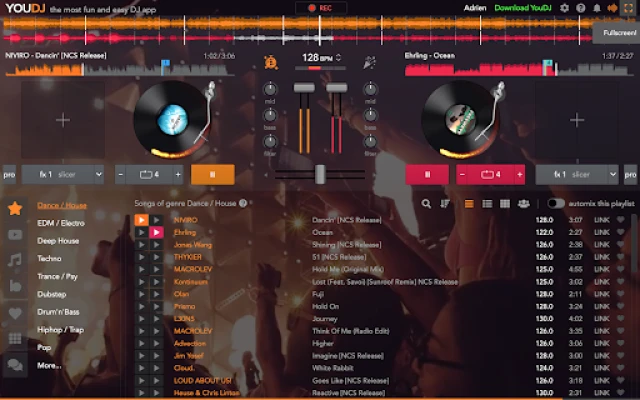This screenshot has height=400, width=640.
Task: Open the YouTube source in sidebar
Action: click(15, 235)
